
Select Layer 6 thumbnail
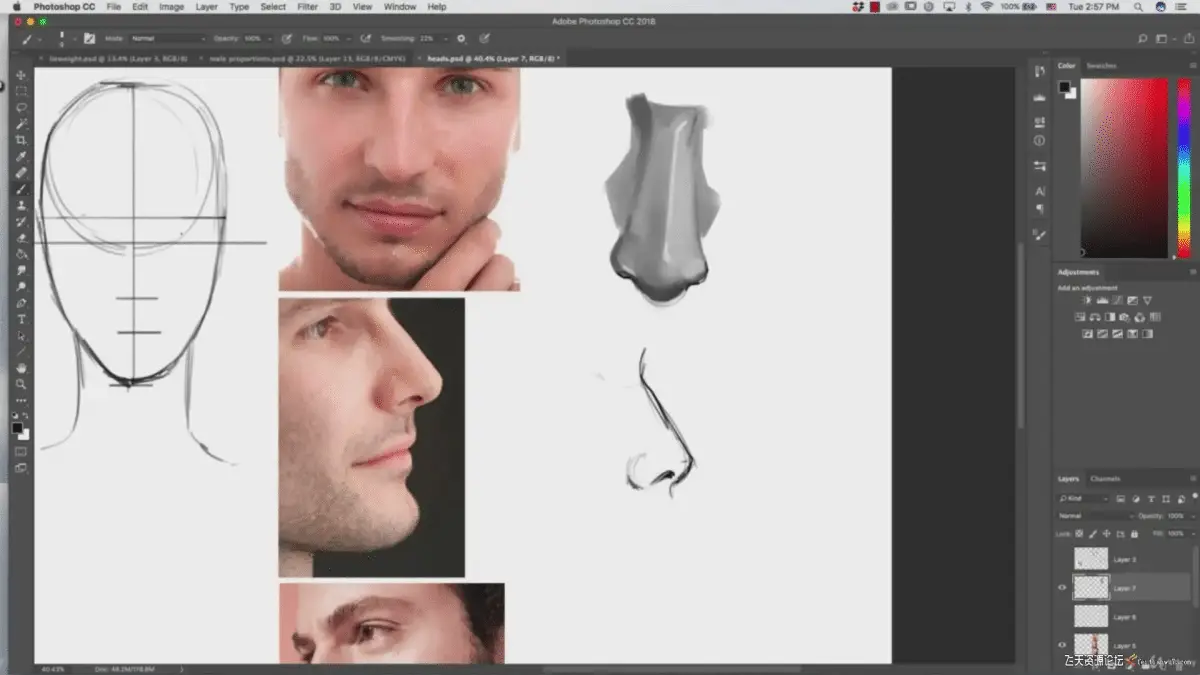(1091, 617)
